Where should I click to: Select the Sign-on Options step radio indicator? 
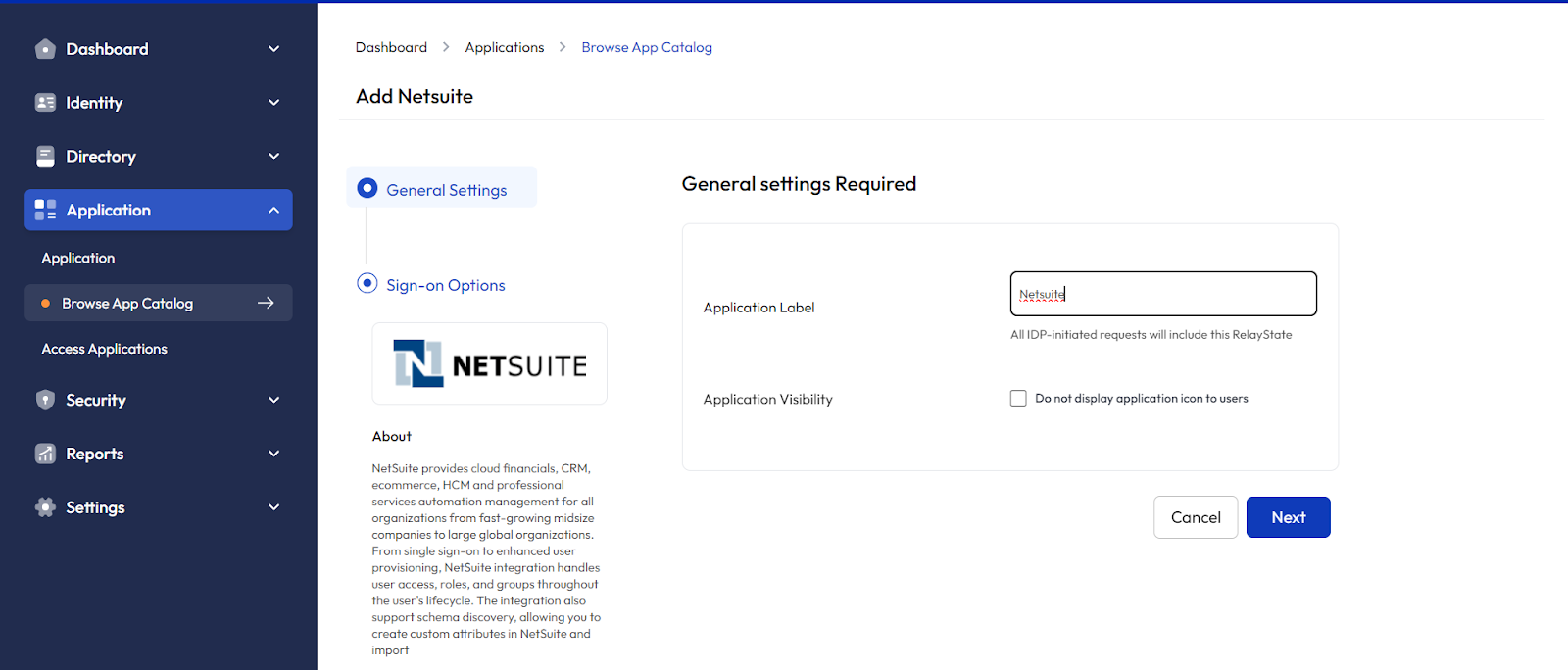click(x=367, y=283)
